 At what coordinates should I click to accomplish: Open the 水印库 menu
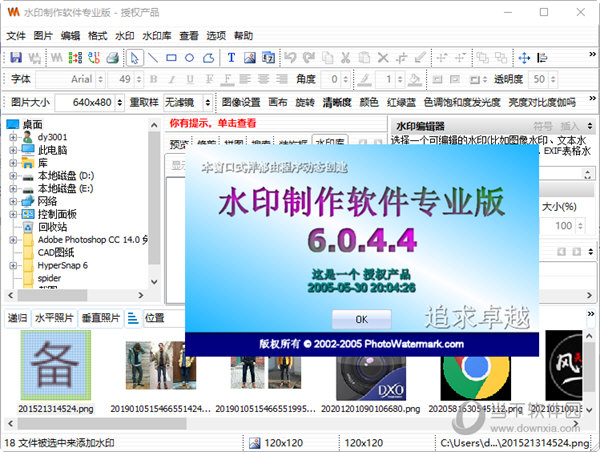coord(157,36)
